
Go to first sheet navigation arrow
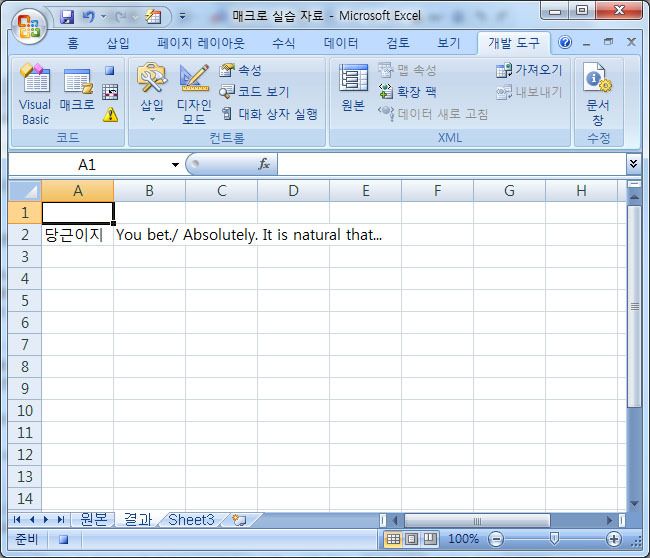pyautogui.click(x=17, y=519)
